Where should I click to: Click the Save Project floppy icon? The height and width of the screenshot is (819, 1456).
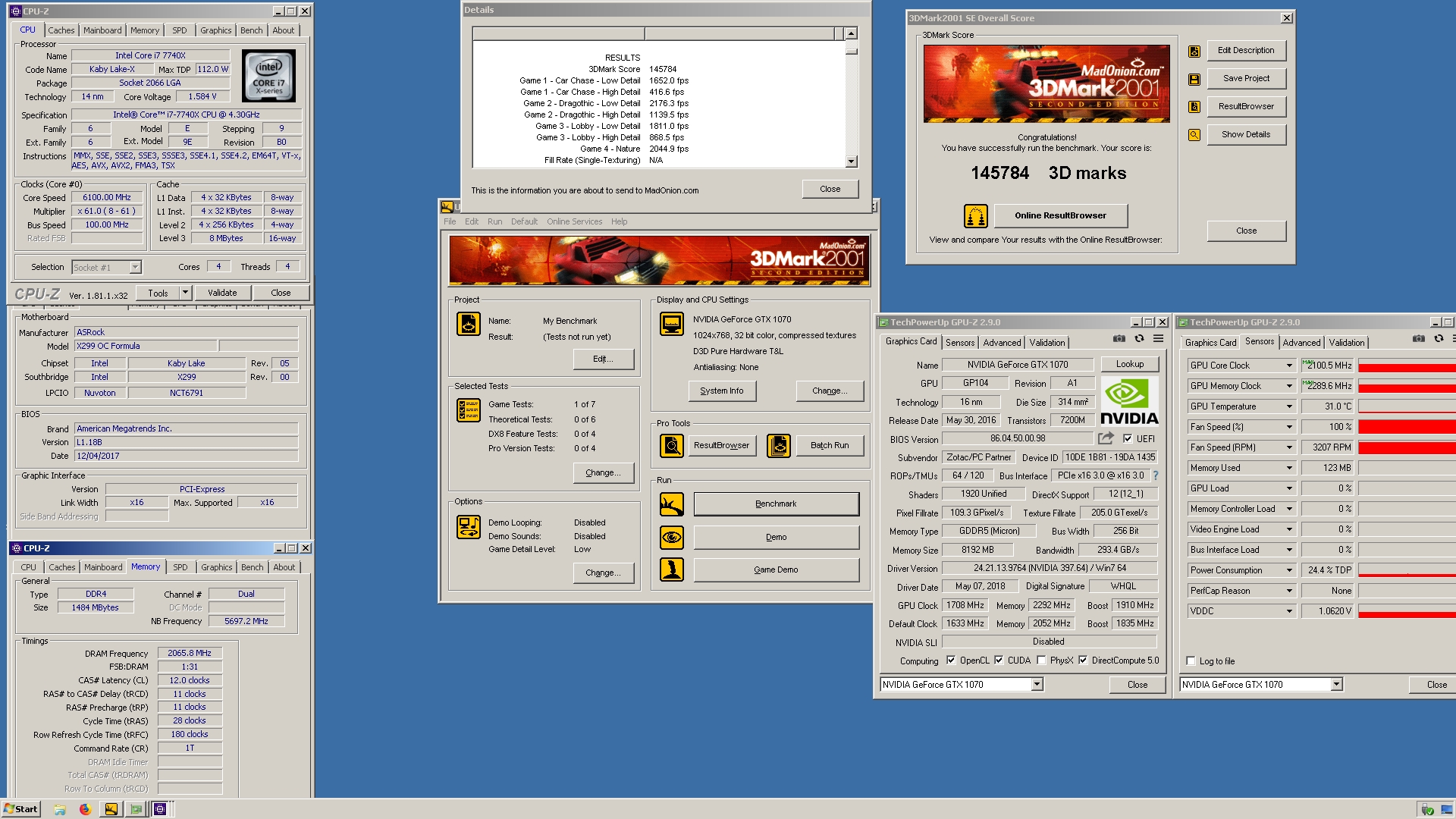[1194, 80]
